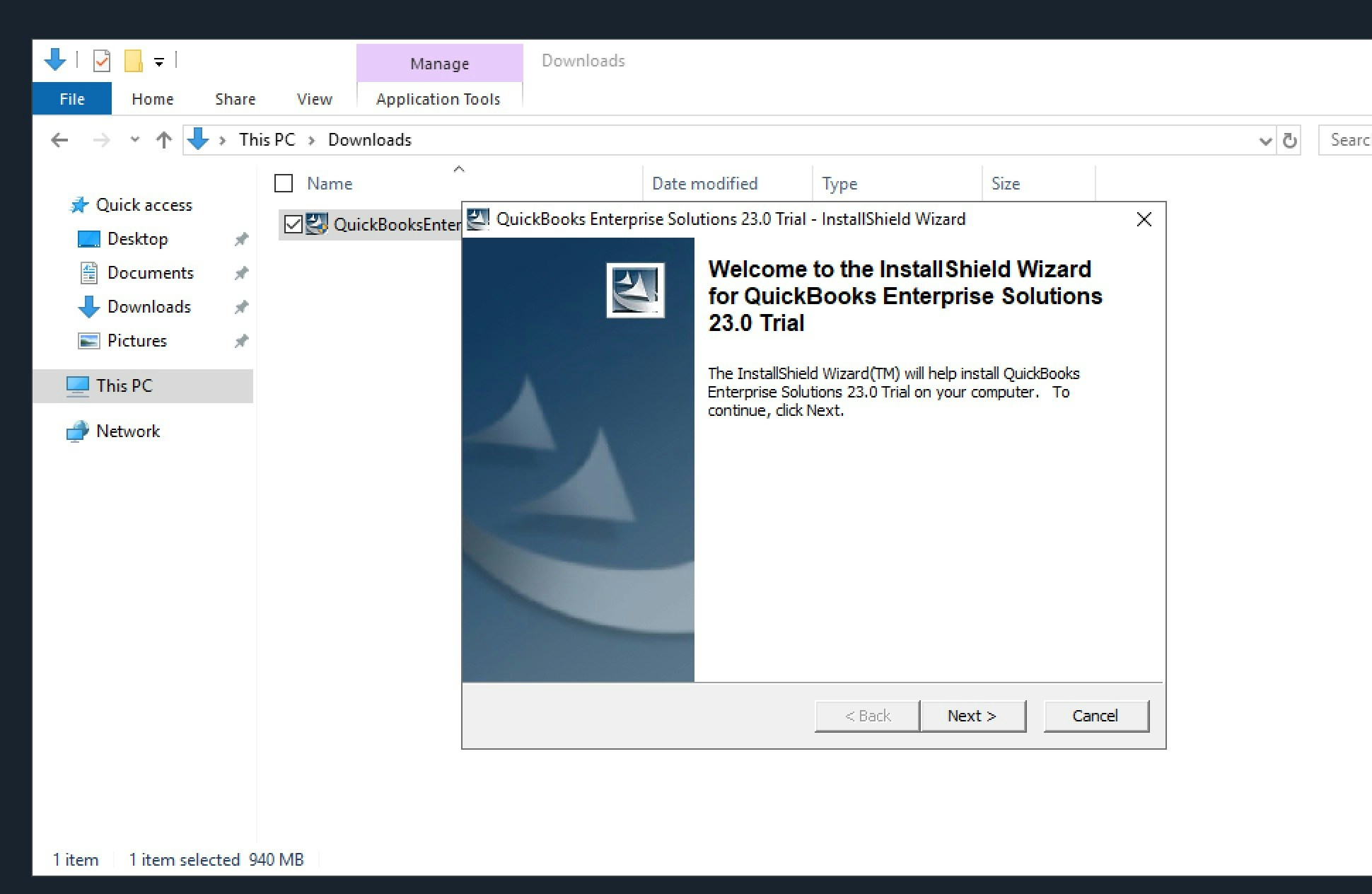Expand the chevron between This PC and Downloads
Viewport: 1372px width, 894px height.
pos(310,140)
